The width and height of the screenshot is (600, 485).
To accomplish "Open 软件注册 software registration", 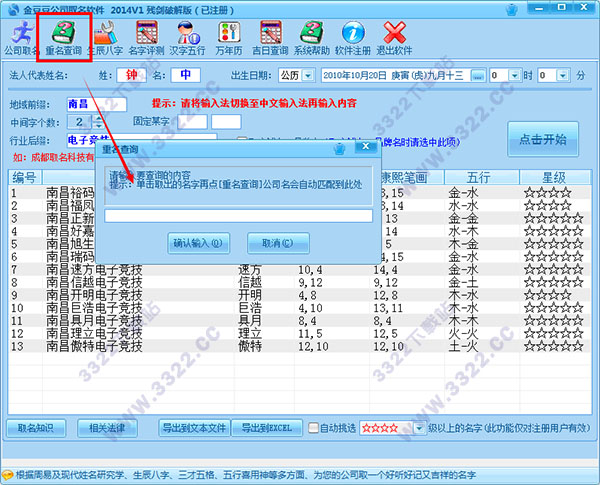I will pos(353,38).
